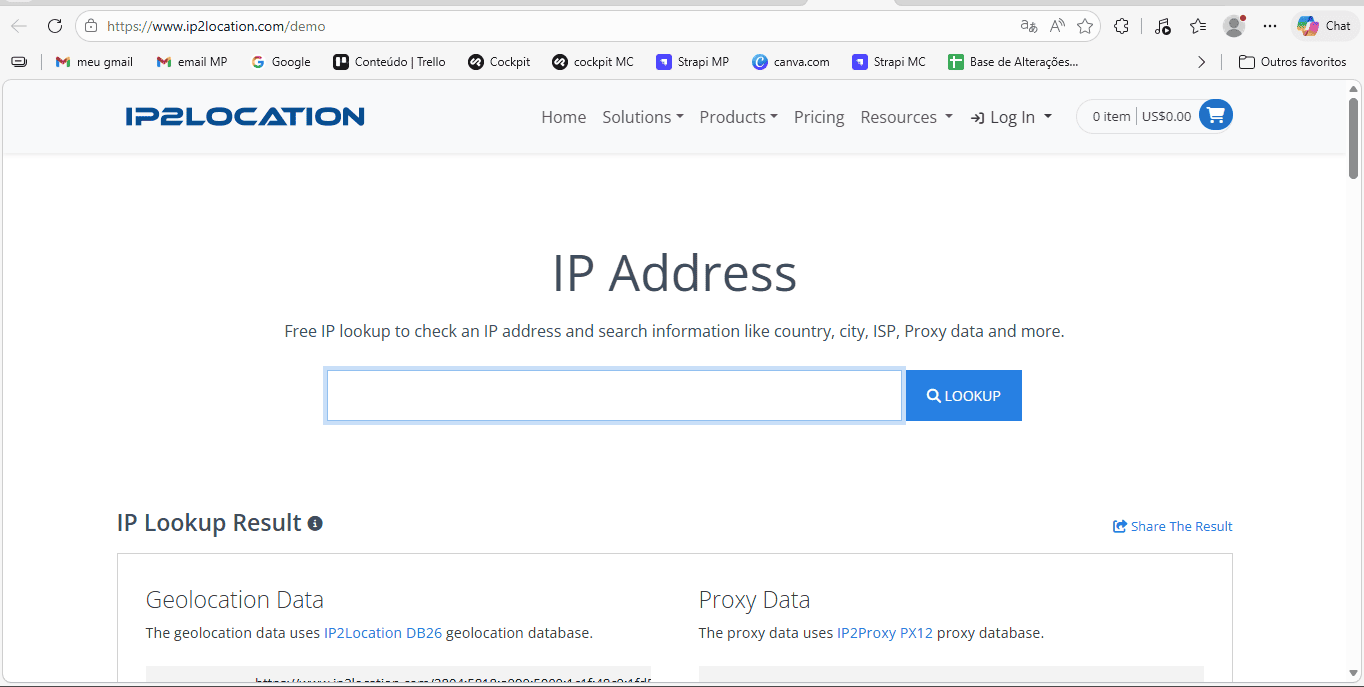The height and width of the screenshot is (687, 1364).
Task: Open Outros favoritos folder
Action: tap(1292, 62)
